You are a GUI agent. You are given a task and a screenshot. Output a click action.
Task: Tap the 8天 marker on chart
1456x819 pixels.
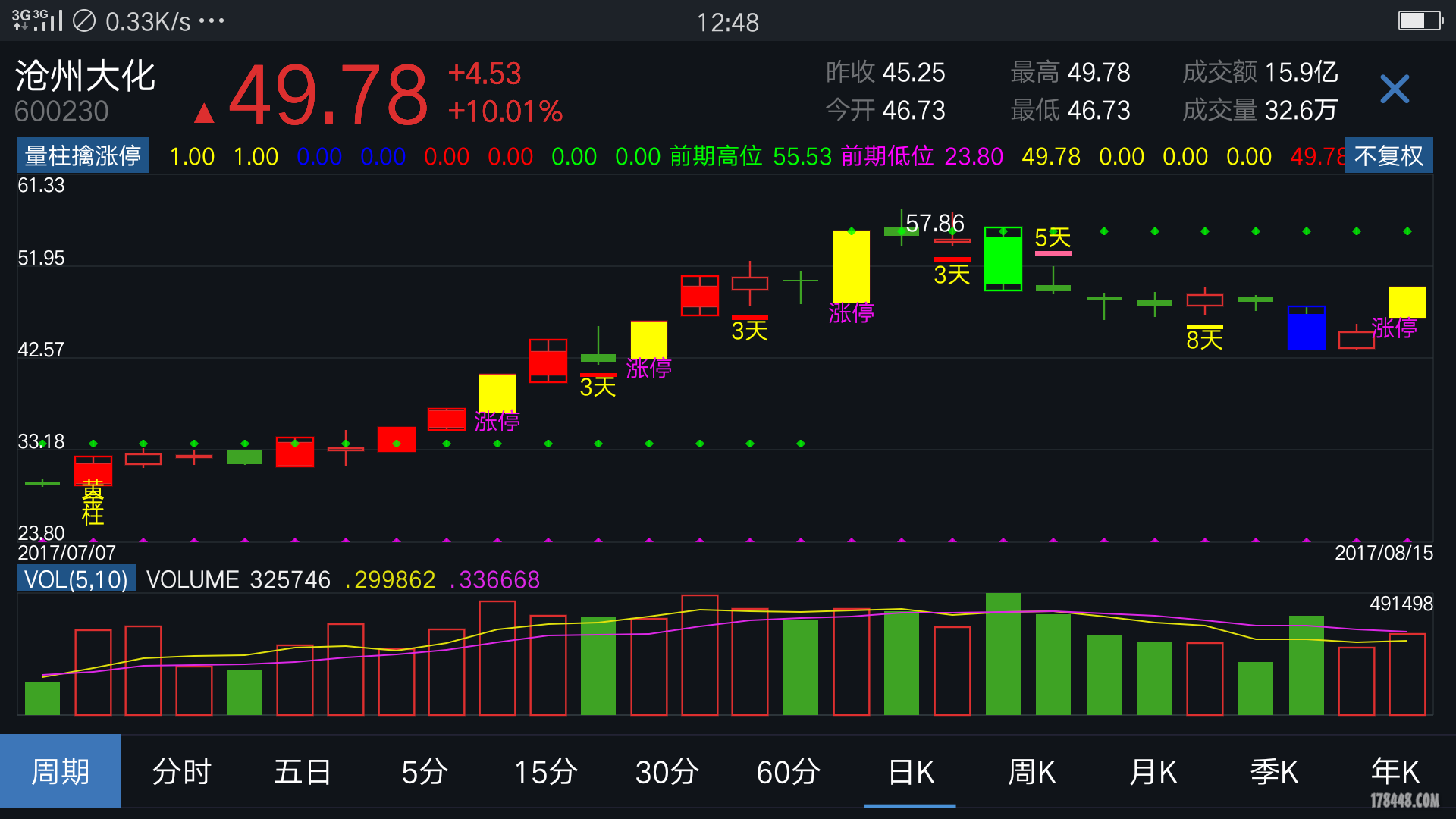(x=1204, y=339)
